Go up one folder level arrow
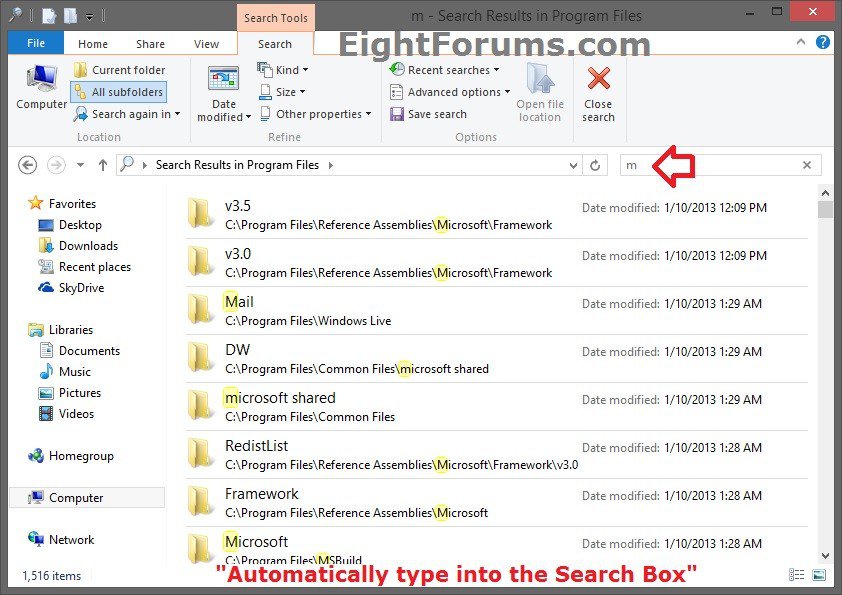Image resolution: width=842 pixels, height=595 pixels. pyautogui.click(x=102, y=165)
